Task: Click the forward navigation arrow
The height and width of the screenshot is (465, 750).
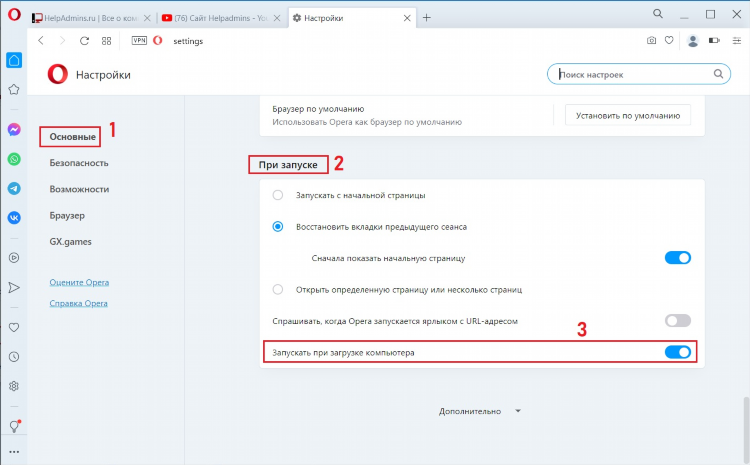Action: tap(62, 41)
